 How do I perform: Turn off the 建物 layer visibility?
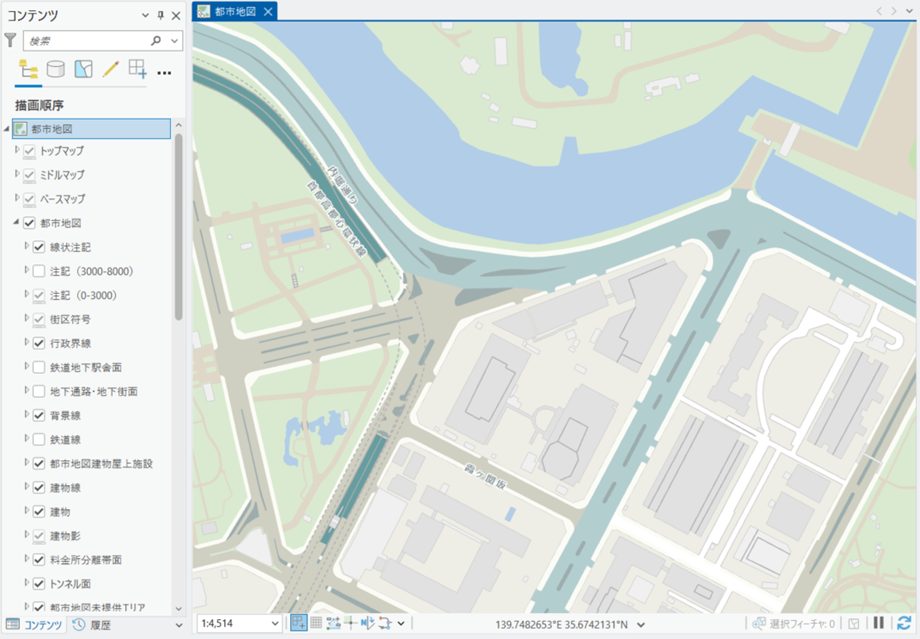(x=39, y=511)
